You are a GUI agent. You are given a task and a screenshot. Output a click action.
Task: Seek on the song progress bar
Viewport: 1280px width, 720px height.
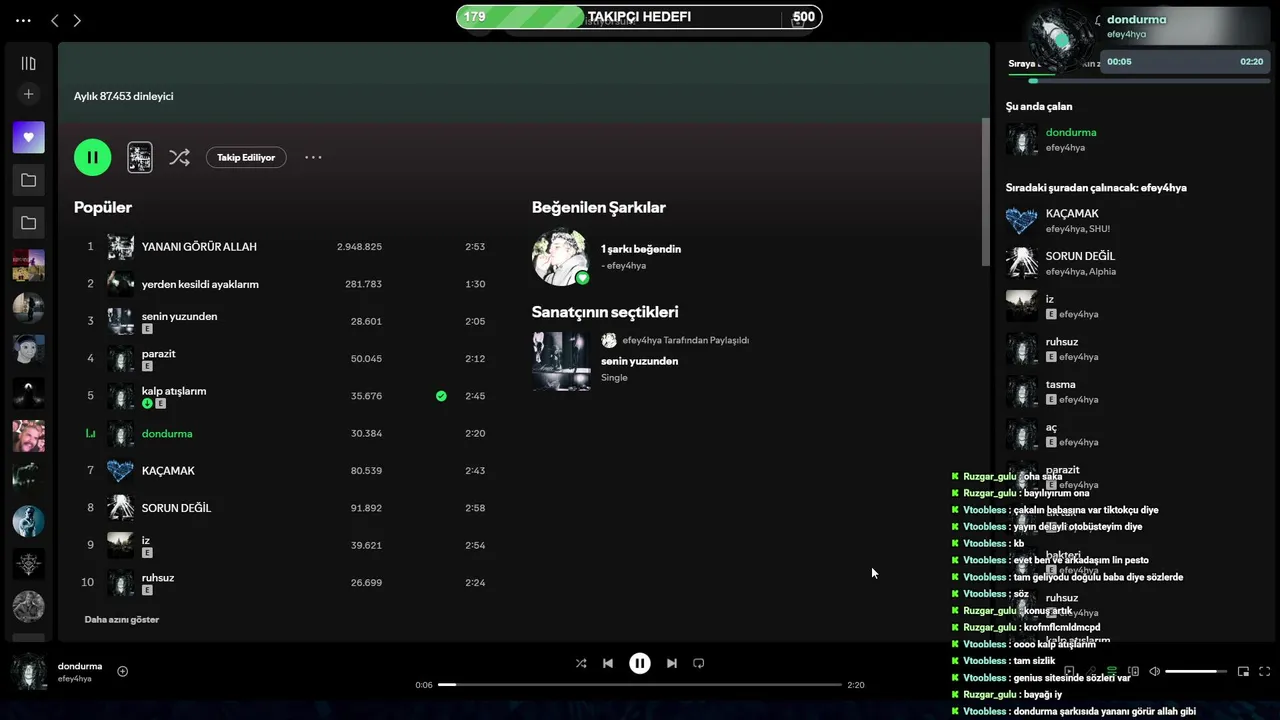(640, 685)
